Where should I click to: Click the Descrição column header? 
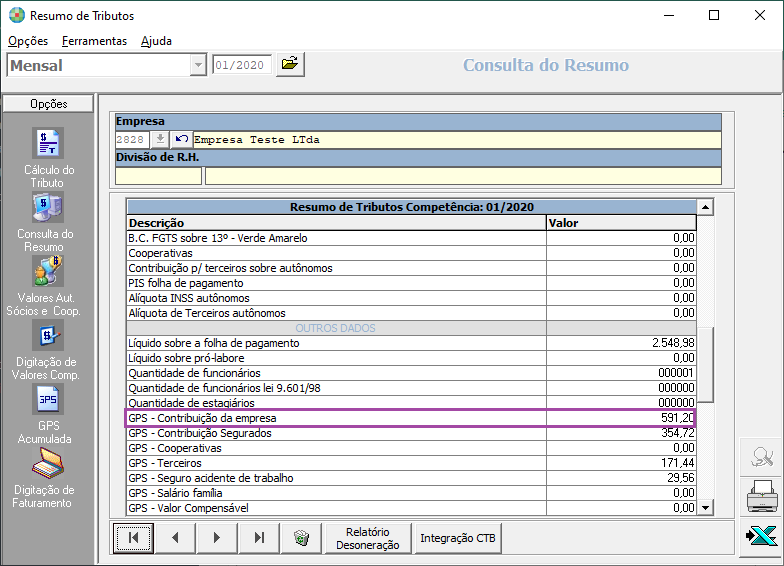336,223
